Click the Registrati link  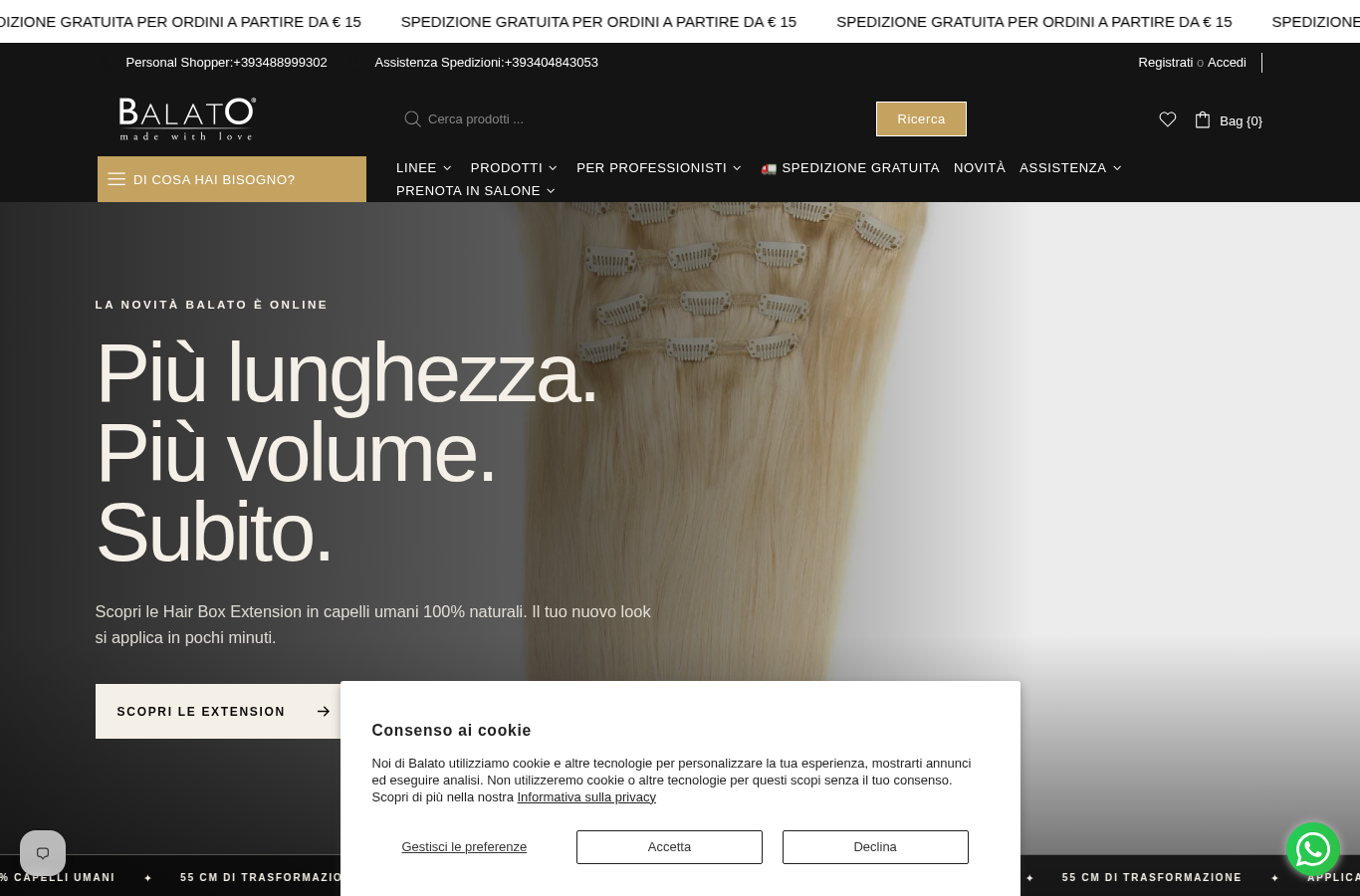tap(1165, 63)
